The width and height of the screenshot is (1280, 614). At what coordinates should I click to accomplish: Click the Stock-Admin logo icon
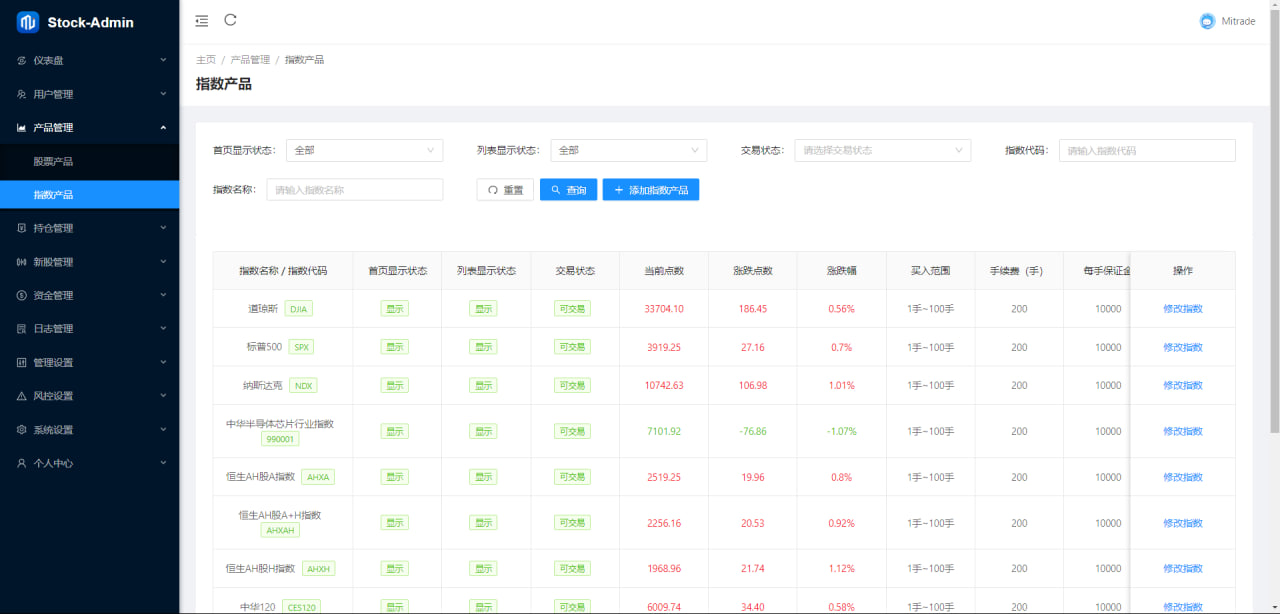click(28, 22)
